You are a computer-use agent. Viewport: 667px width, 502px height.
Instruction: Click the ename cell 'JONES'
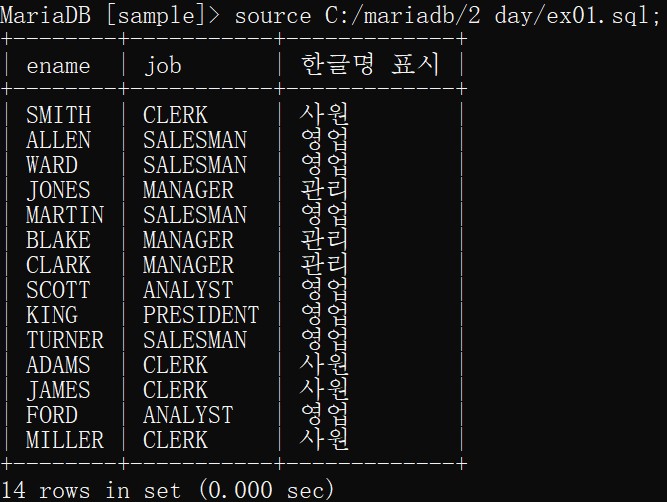pyautogui.click(x=58, y=190)
